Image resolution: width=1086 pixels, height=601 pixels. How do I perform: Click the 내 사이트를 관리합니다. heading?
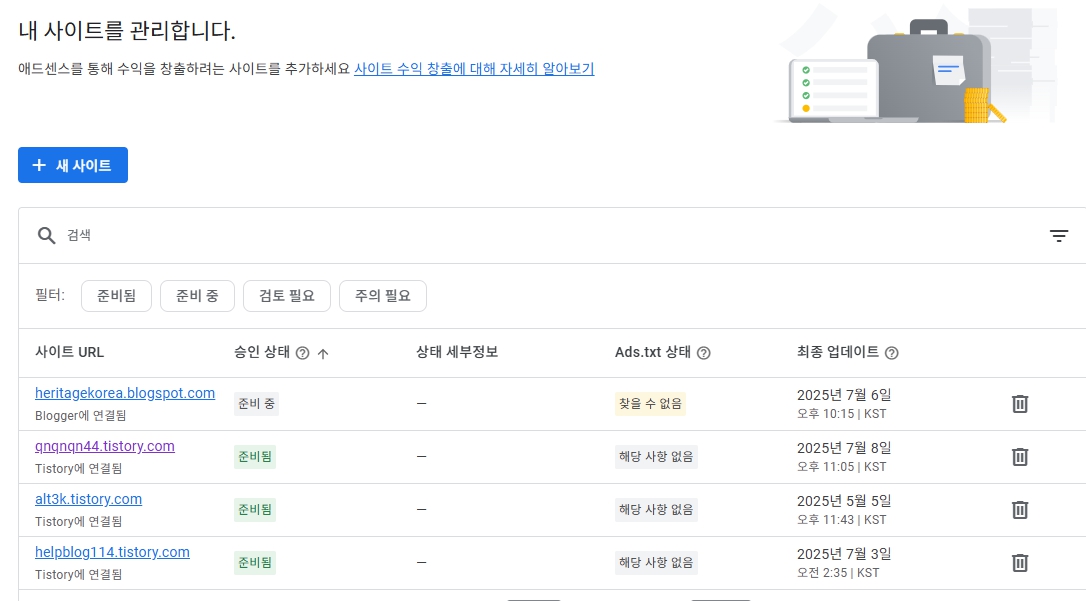(127, 30)
